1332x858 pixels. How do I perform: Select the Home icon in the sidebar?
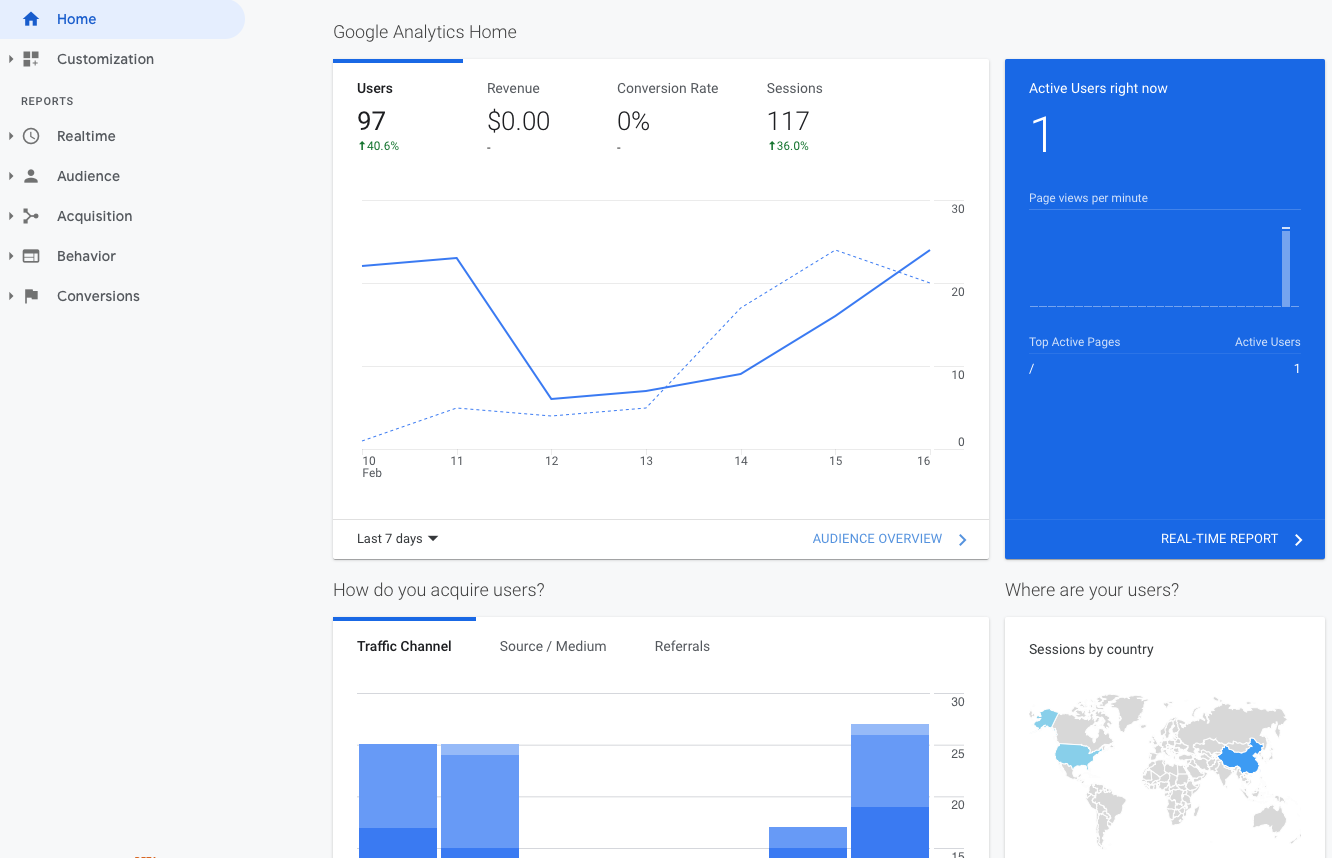[x=30, y=19]
